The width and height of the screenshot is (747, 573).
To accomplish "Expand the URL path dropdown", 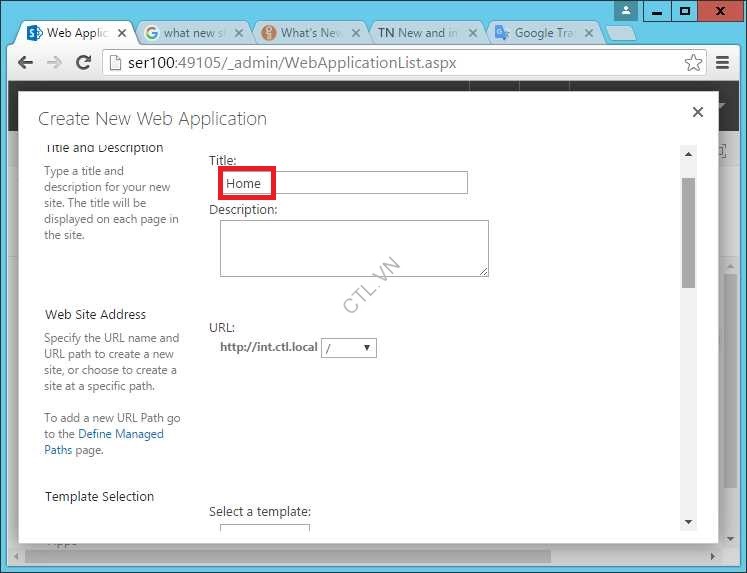I will (x=349, y=348).
